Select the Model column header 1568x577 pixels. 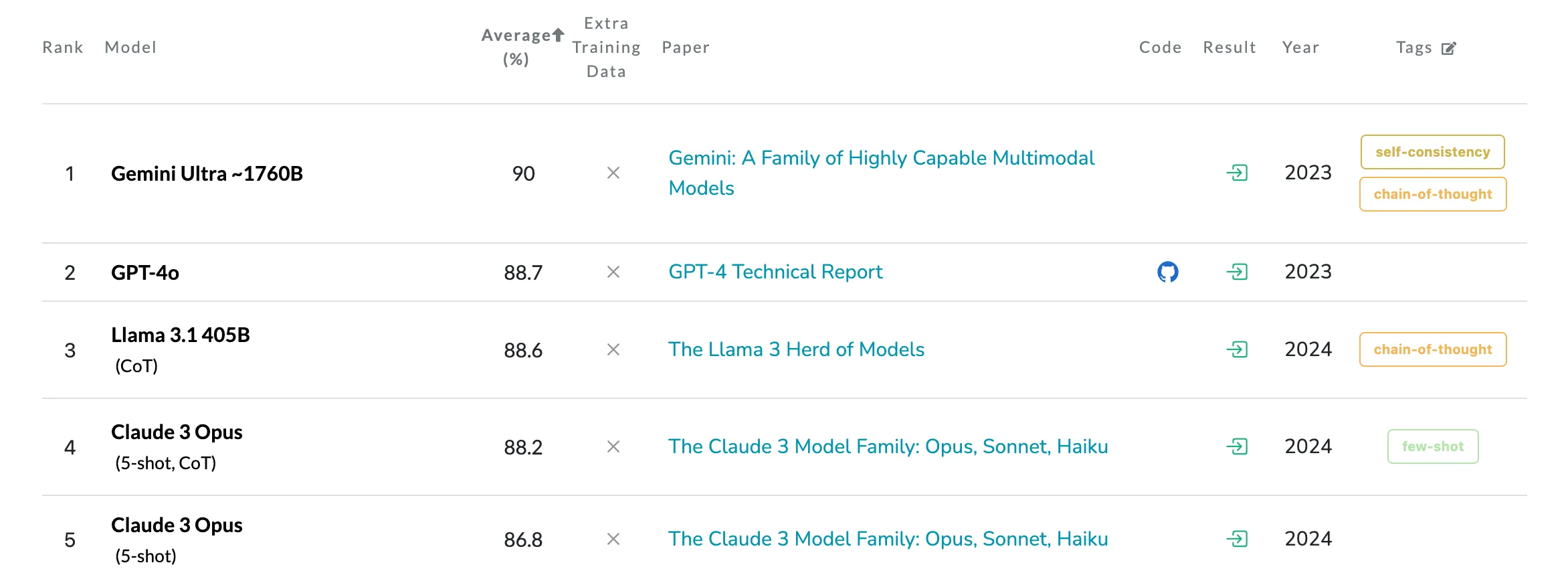130,47
